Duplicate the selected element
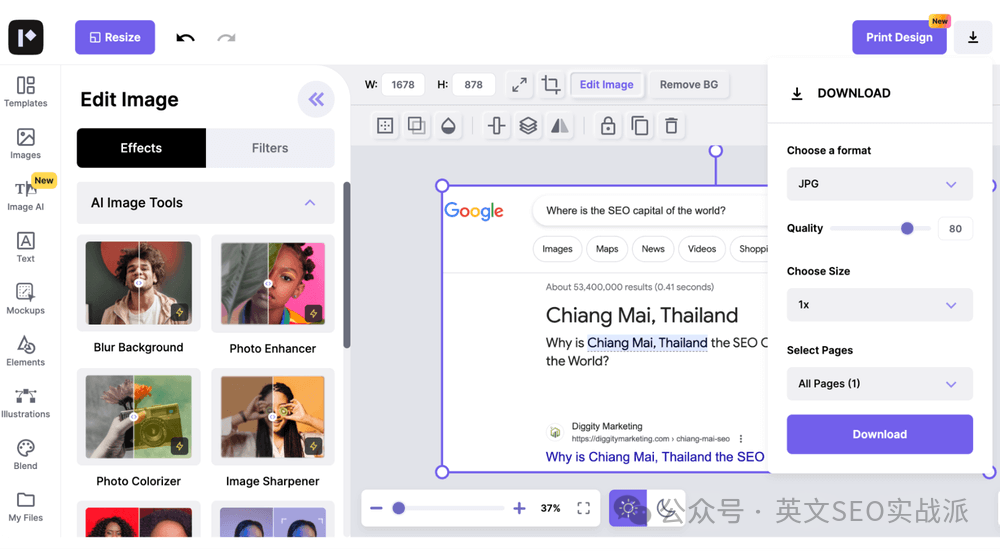The width and height of the screenshot is (1000, 551). pyautogui.click(x=640, y=126)
